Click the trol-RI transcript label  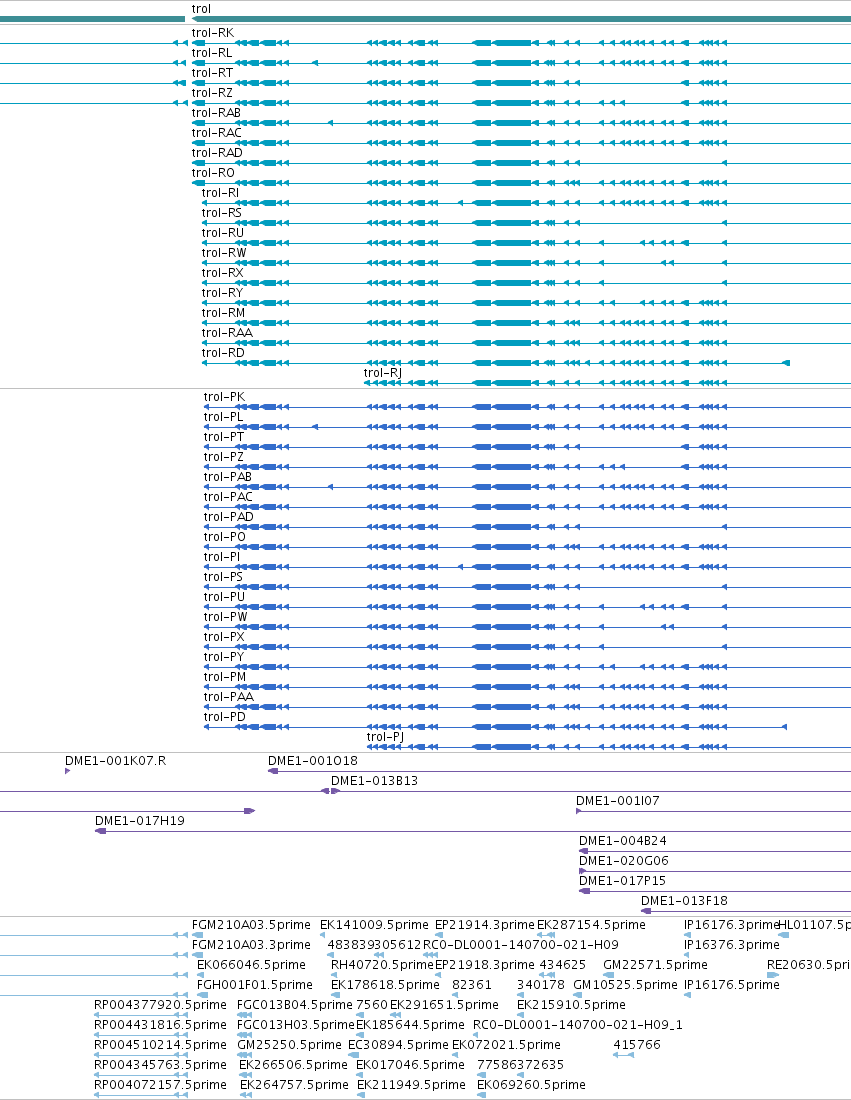pos(220,193)
